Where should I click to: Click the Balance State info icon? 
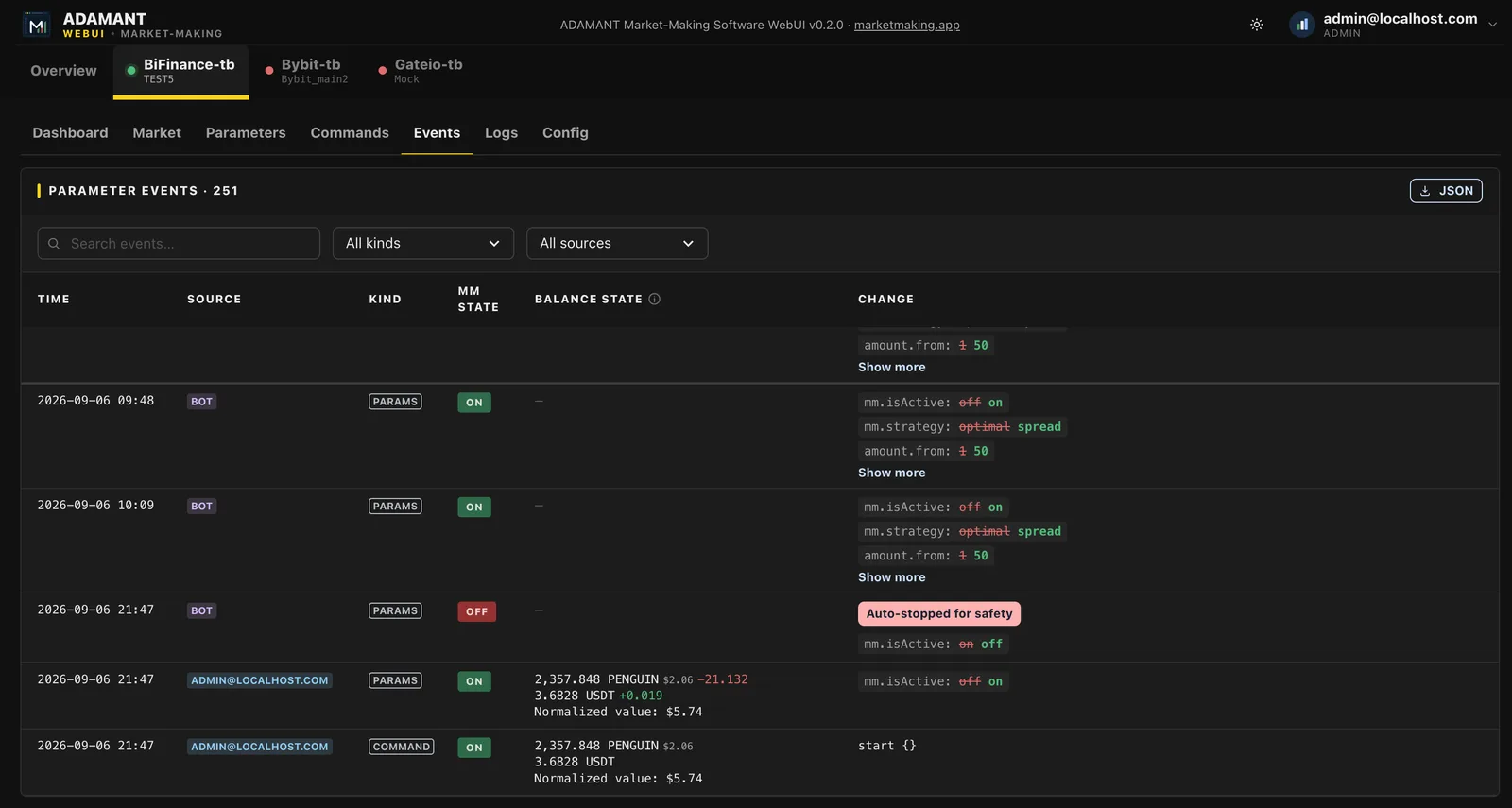(x=654, y=299)
